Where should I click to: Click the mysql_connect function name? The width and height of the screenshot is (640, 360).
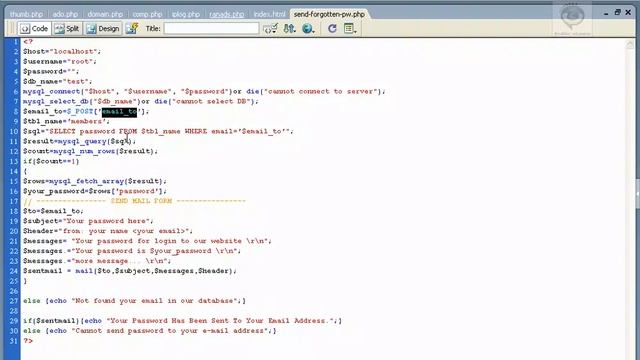tap(51, 91)
